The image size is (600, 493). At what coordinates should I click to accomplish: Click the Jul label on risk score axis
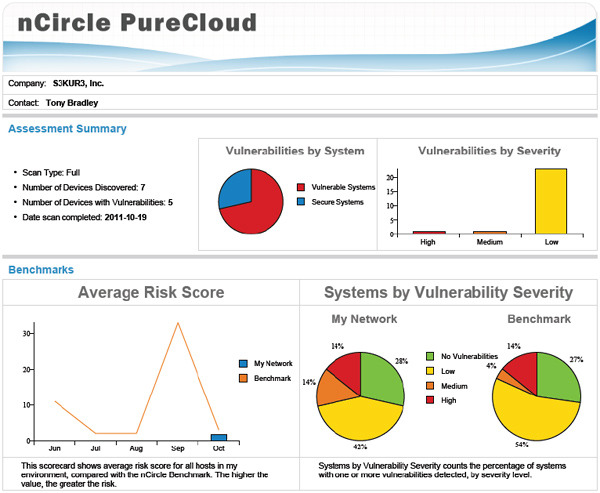(95, 448)
